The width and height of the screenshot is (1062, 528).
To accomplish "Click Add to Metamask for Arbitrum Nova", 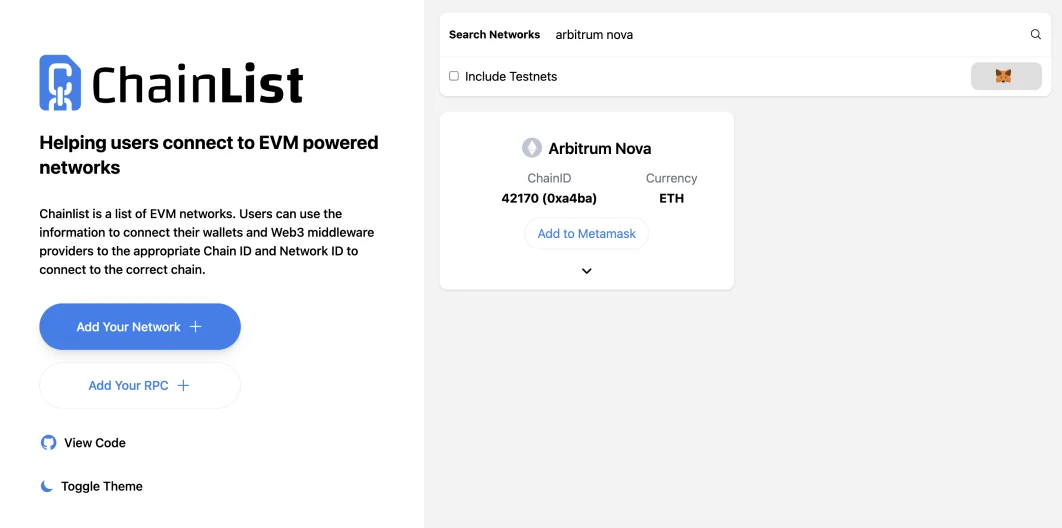I will pos(587,234).
